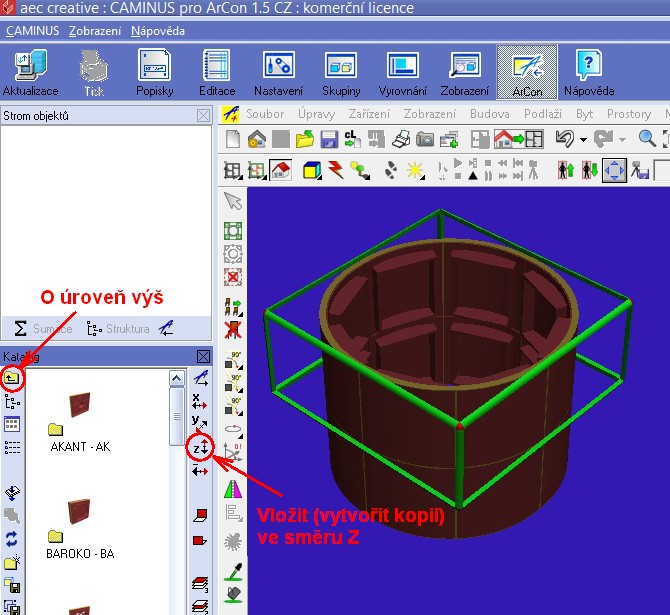Open the Budova menu
The image size is (670, 615).
point(489,114)
